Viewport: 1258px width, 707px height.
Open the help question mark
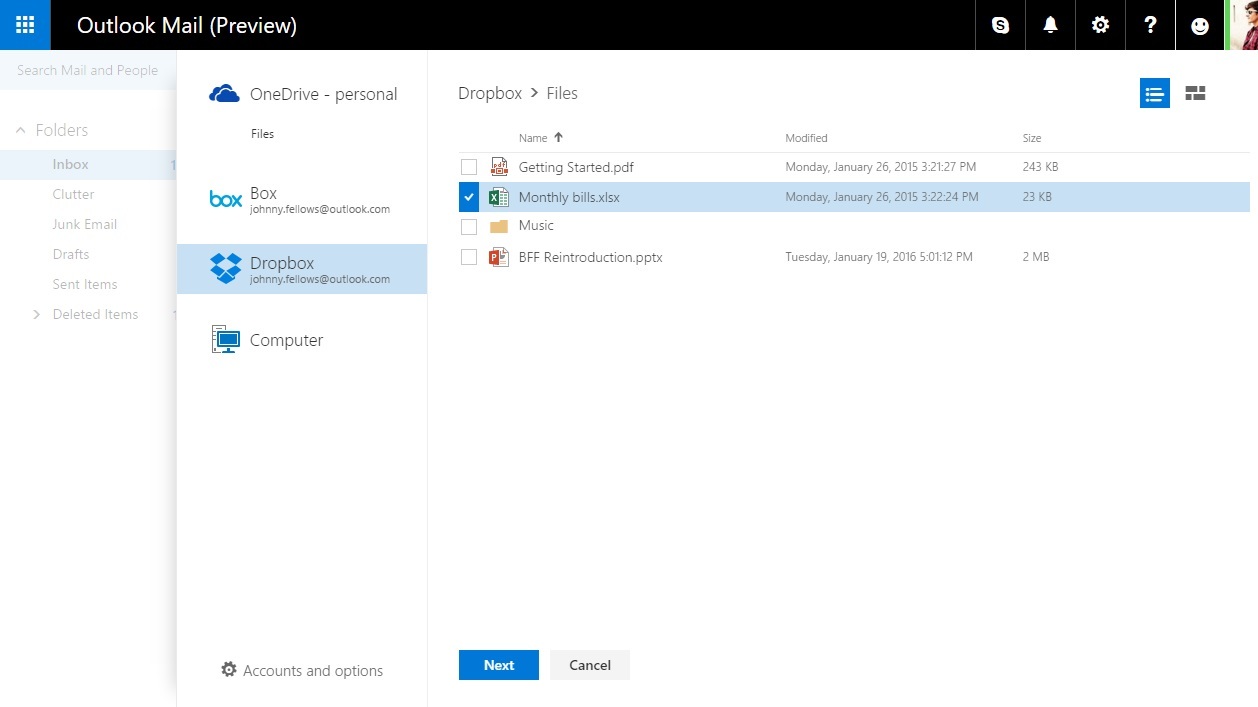(x=1150, y=25)
